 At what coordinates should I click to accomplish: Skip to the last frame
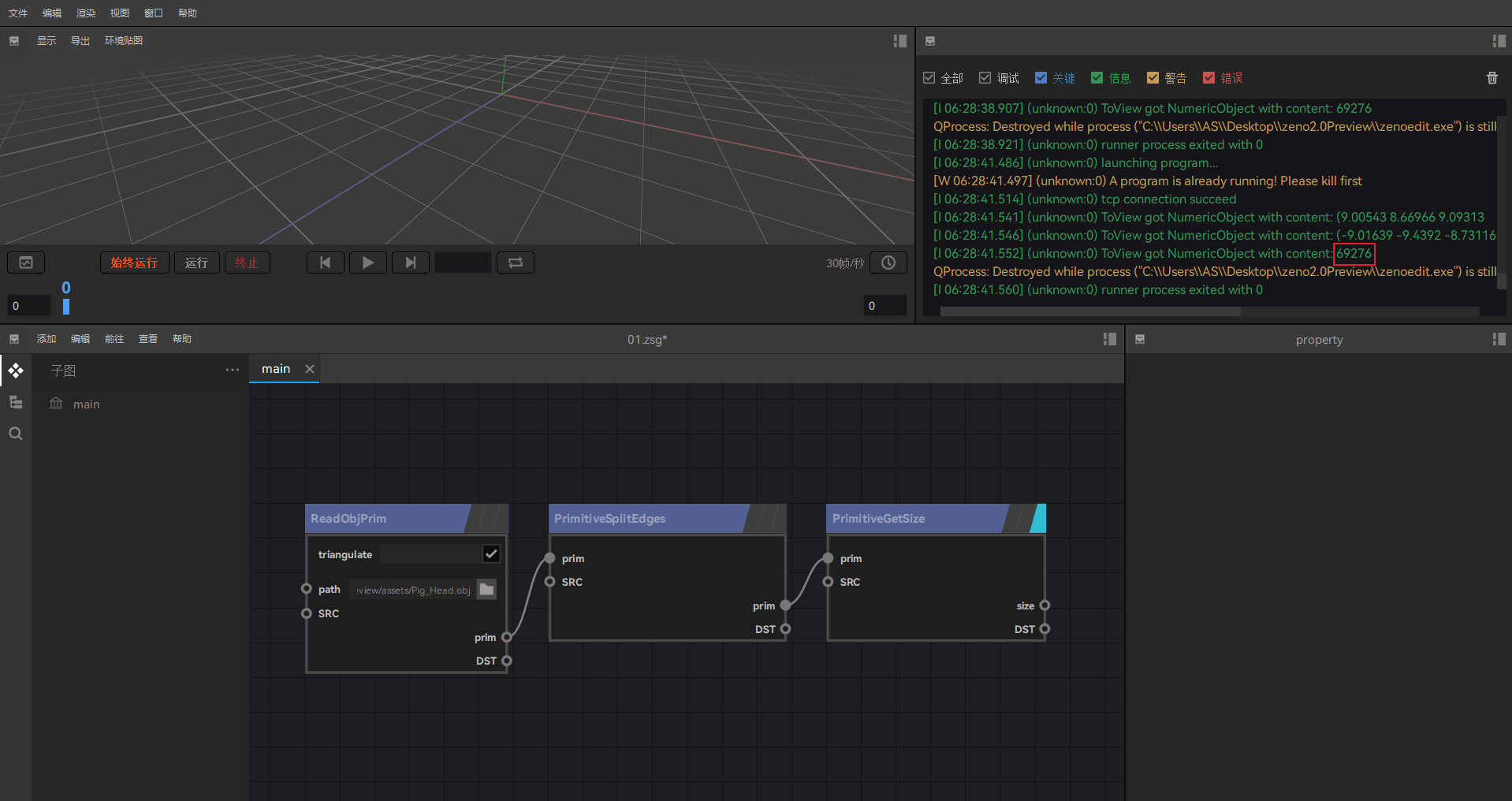(410, 263)
